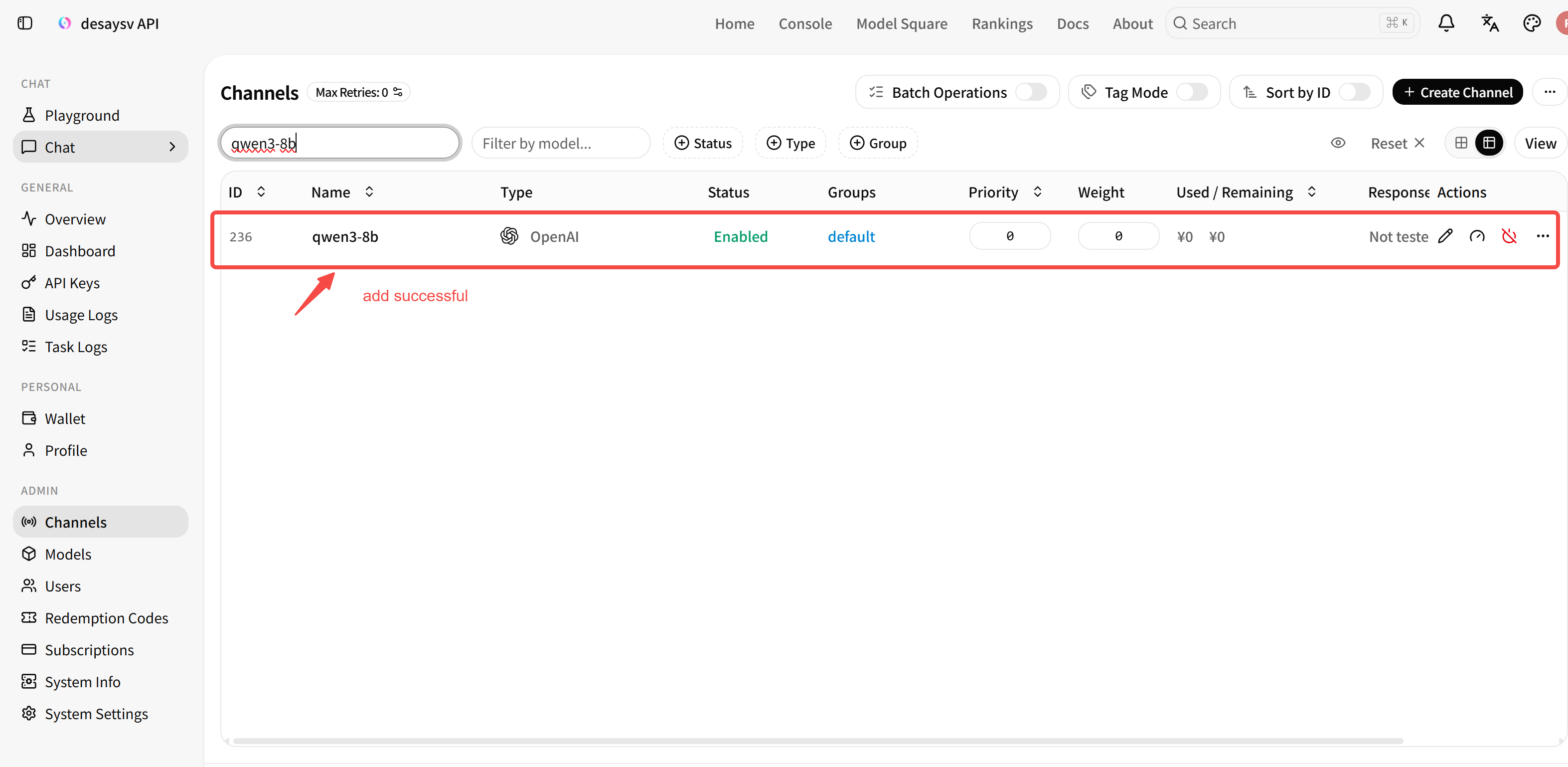Screen dimensions: 1568x767
Task: Disable the qwen3-8b channel via red icon
Action: (x=1510, y=236)
